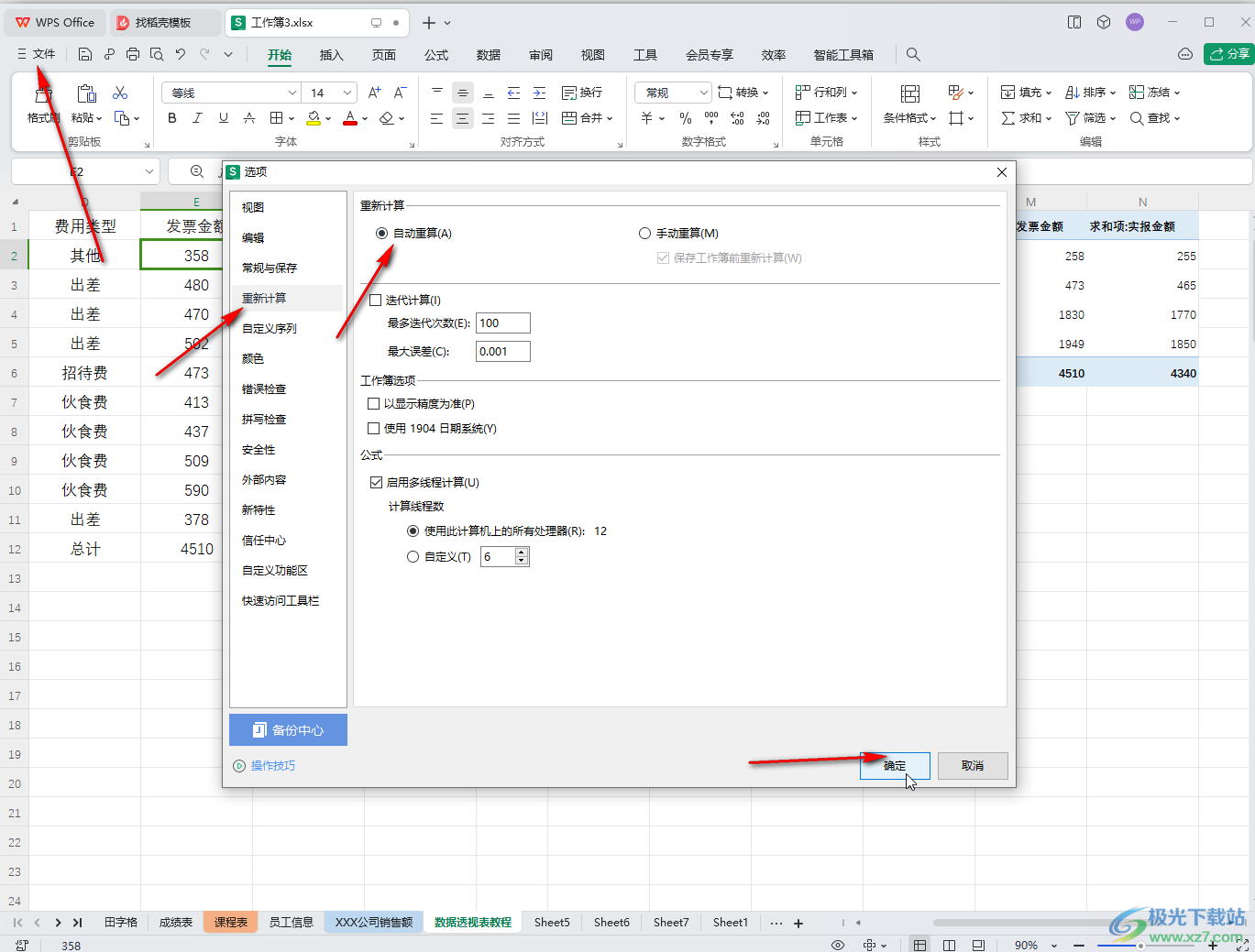Screen dimensions: 1255x952
Task: Click the Wrap Text 换行 icon
Action: point(582,93)
